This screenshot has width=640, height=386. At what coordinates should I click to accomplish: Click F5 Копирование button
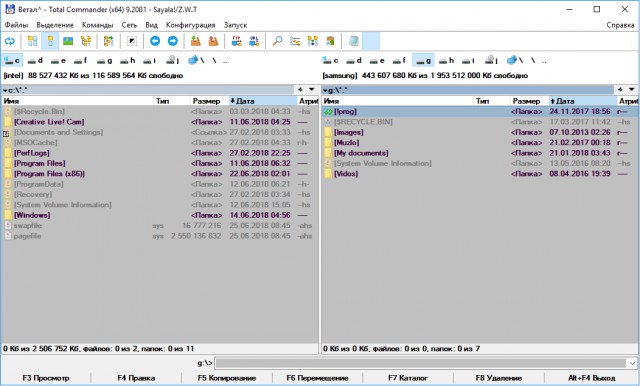227,378
